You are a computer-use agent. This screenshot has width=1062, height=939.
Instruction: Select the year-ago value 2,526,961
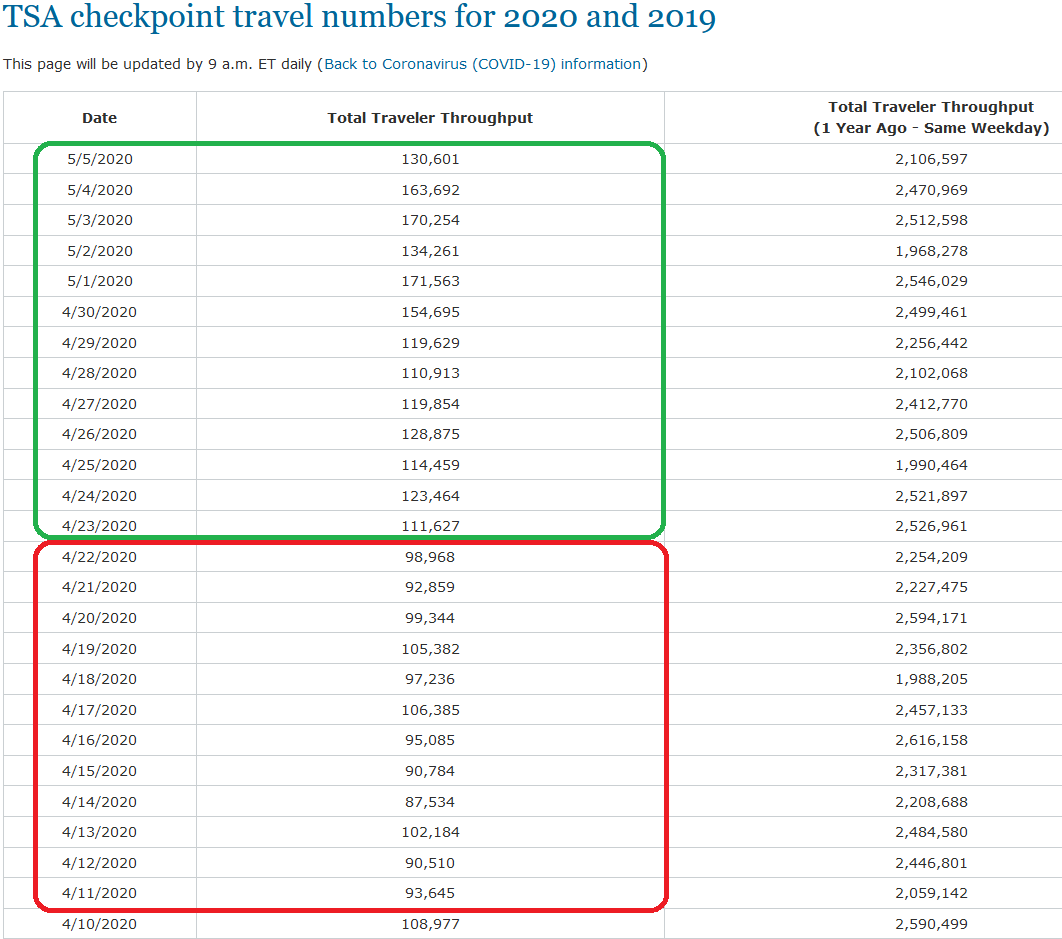[x=931, y=526]
